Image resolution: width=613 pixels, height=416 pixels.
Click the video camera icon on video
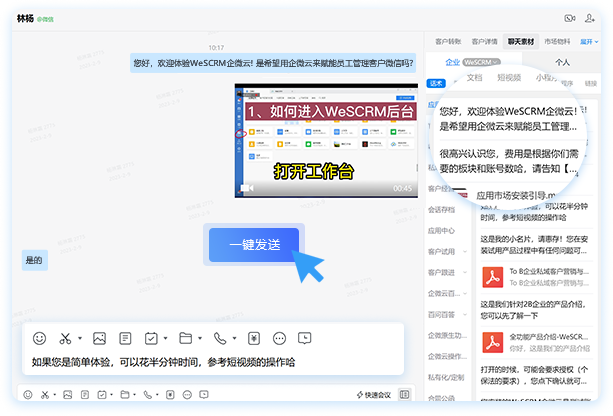247,188
